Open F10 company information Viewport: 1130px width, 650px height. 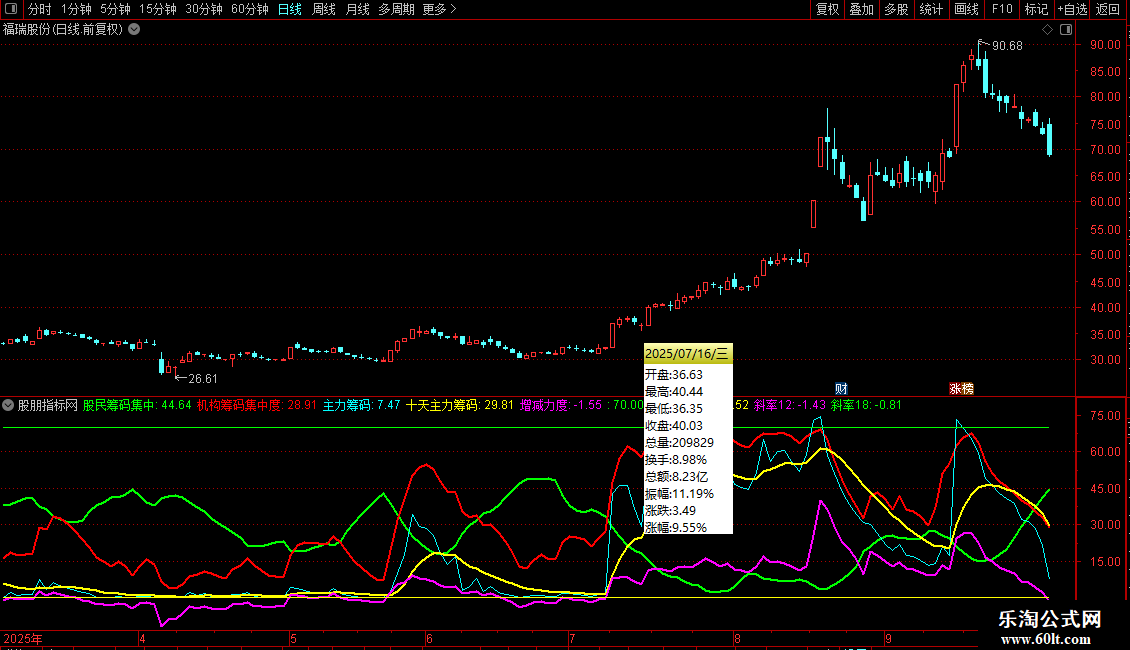coord(1002,9)
